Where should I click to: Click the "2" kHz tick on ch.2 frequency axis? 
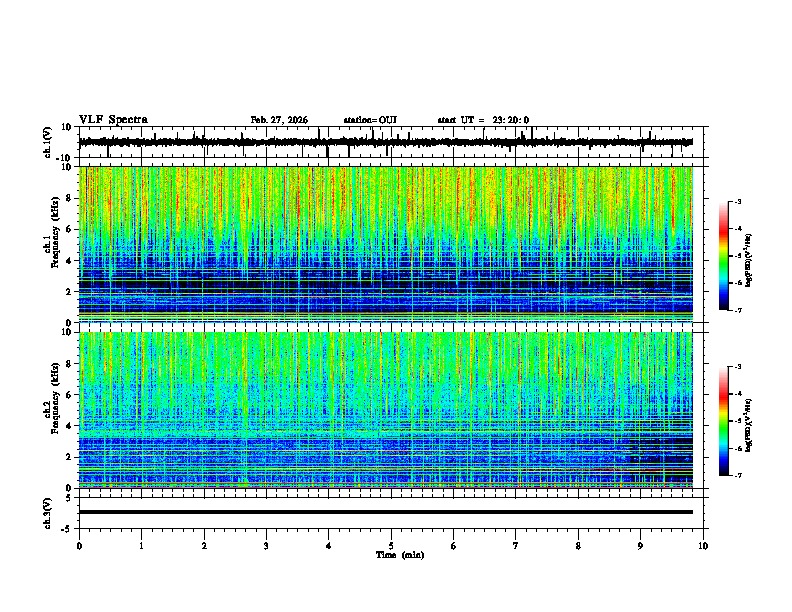pos(69,457)
